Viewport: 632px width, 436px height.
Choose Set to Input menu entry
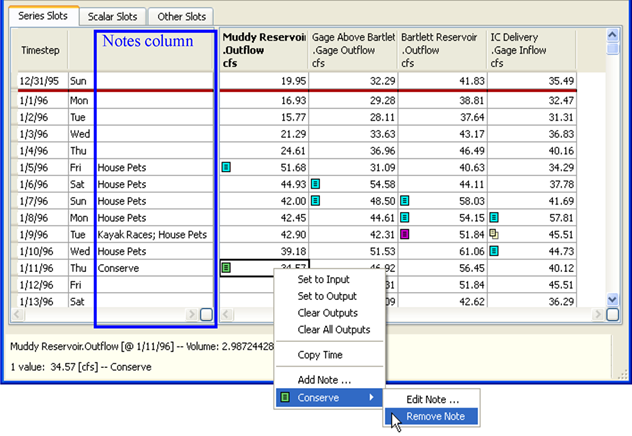click(x=323, y=280)
